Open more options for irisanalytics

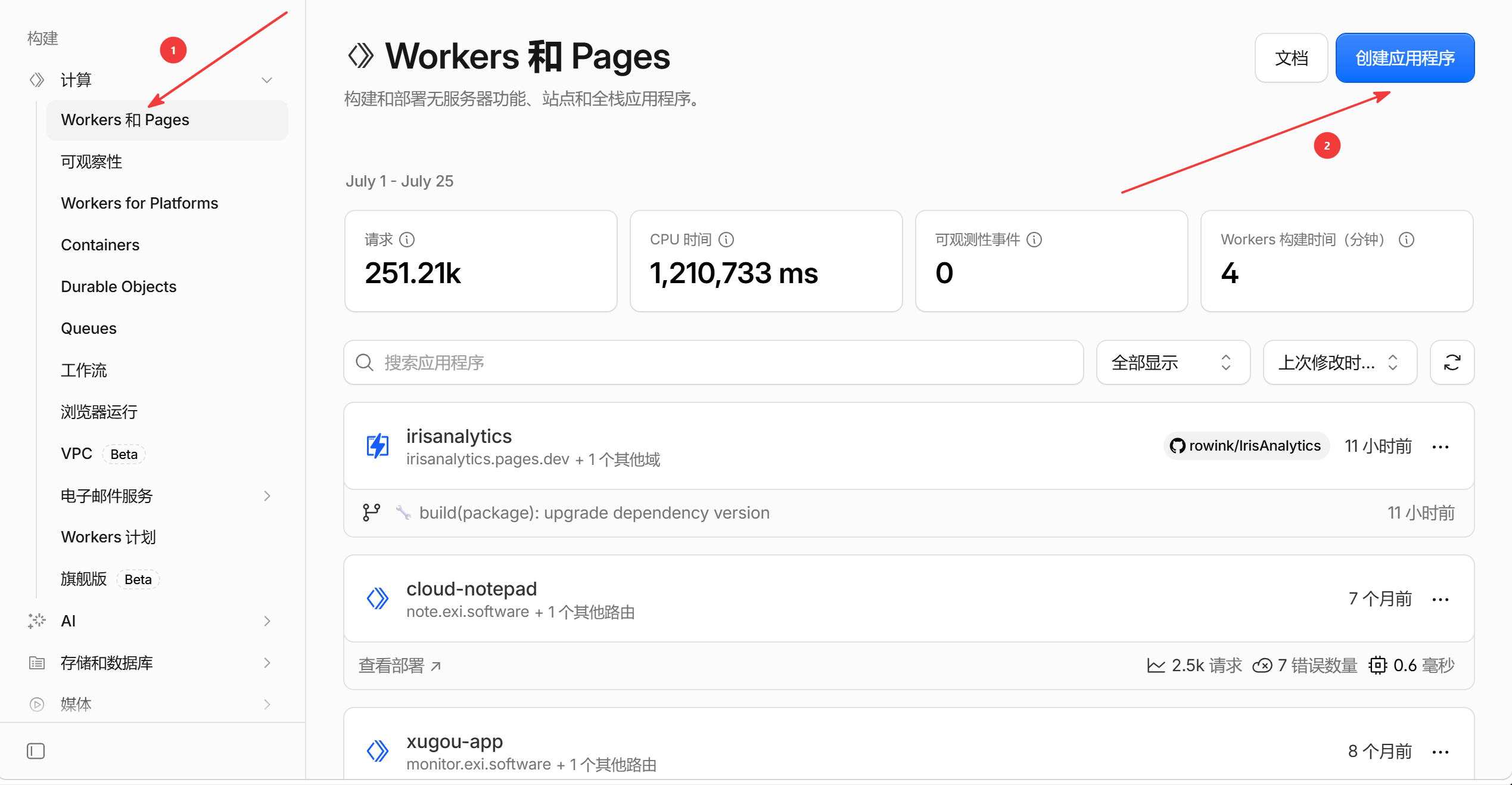pos(1441,446)
